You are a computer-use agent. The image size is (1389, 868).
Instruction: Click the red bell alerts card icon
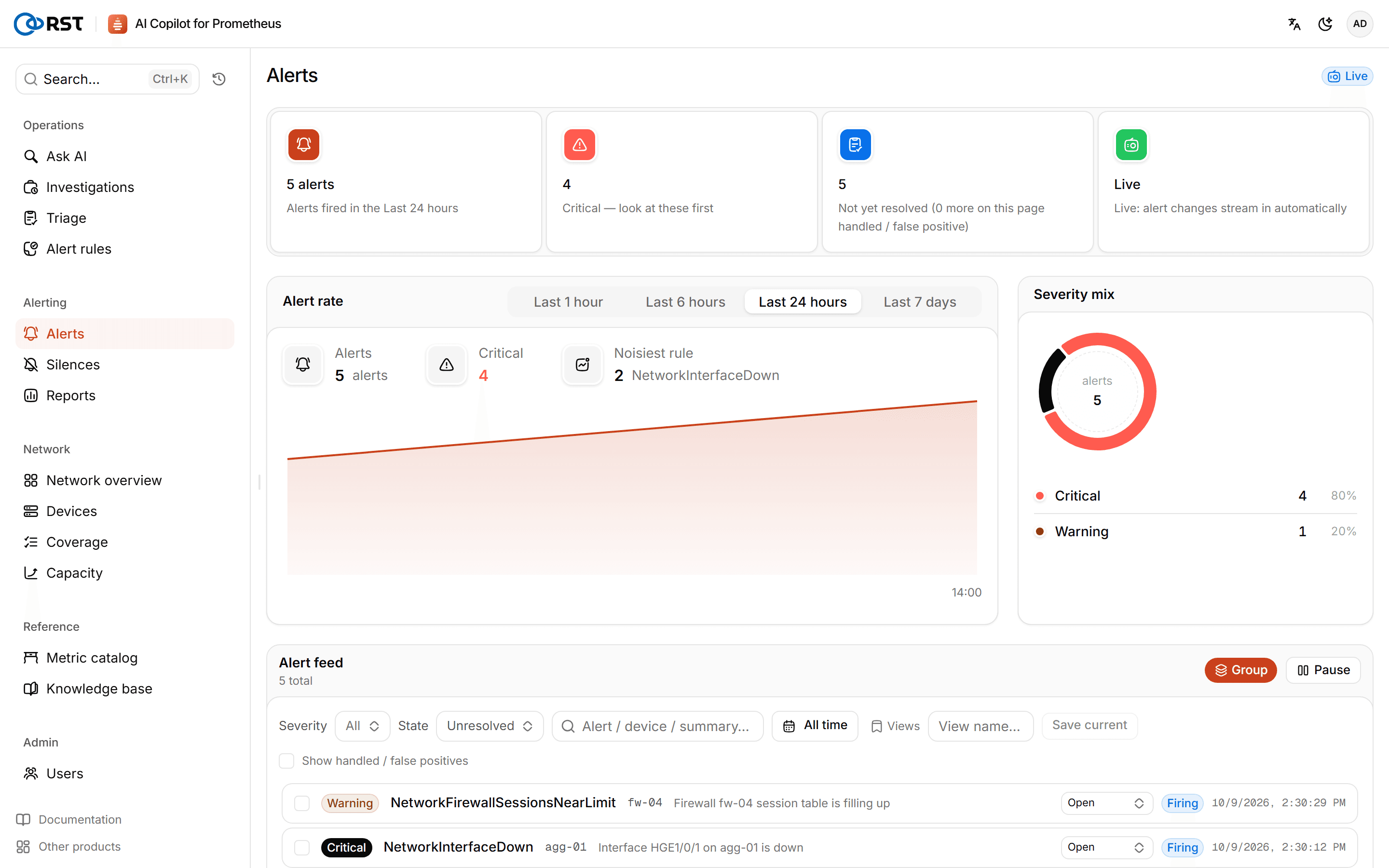click(304, 145)
